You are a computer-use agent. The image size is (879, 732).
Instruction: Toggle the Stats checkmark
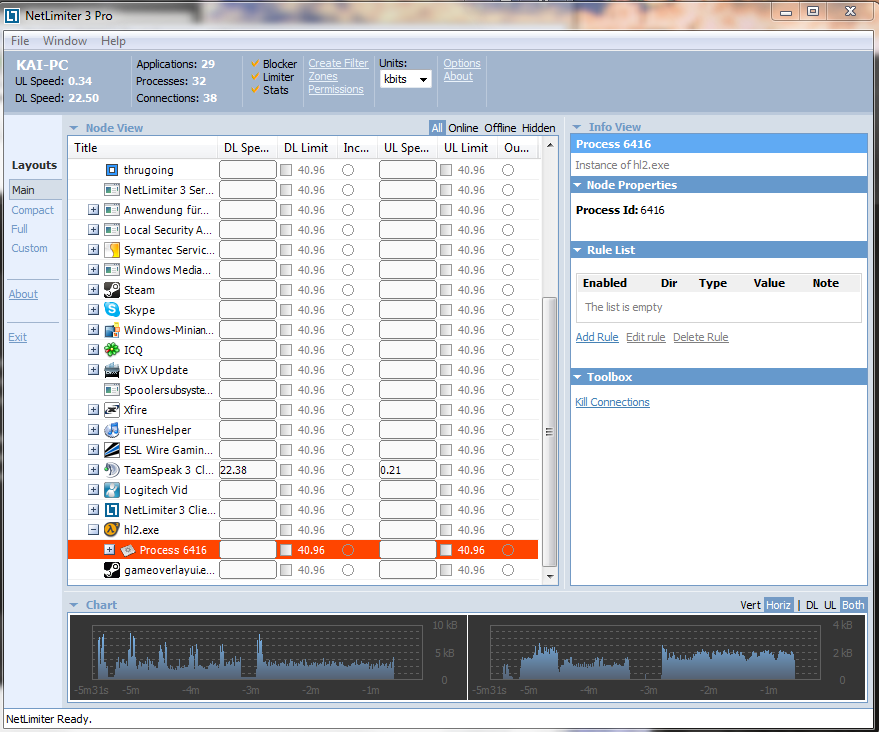[x=255, y=90]
